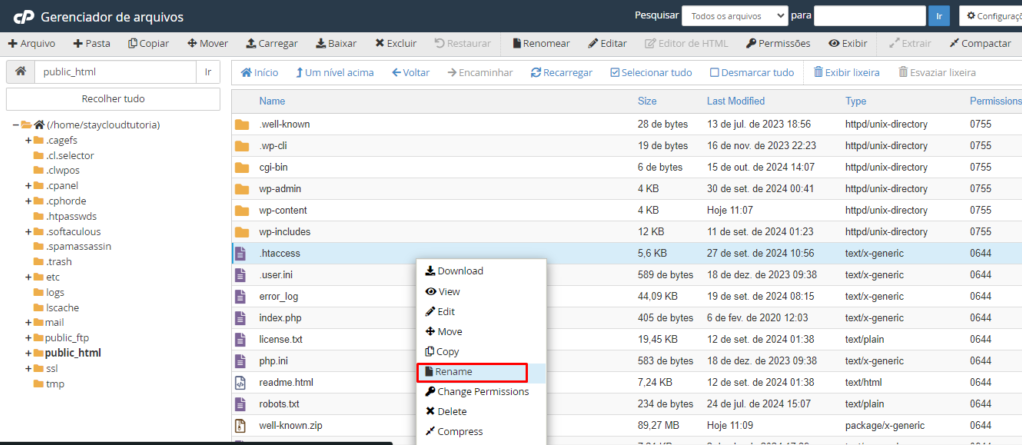Click Desmarcar tudo checkbox option

pos(751,73)
